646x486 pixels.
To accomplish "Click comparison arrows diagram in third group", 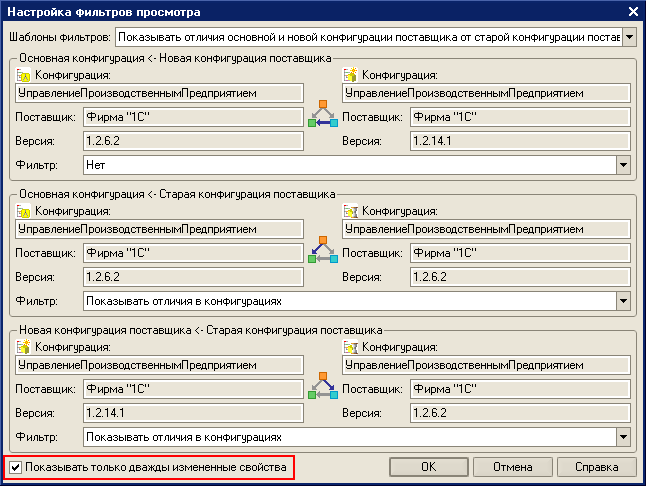I will [x=323, y=386].
